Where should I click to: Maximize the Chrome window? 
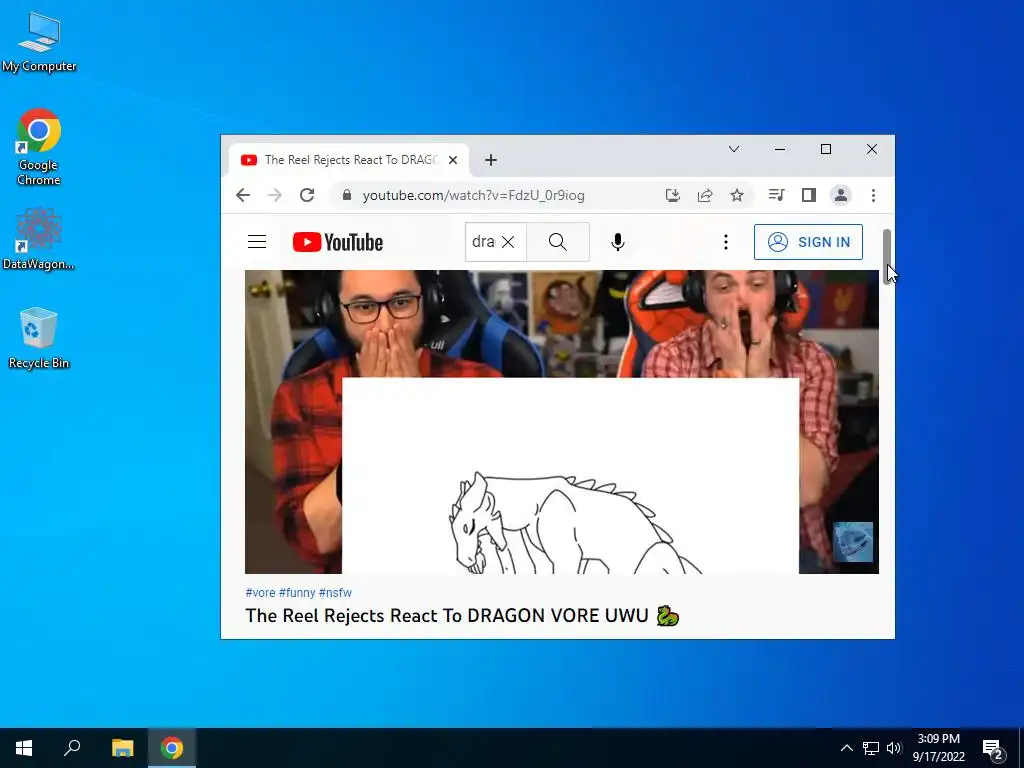pyautogui.click(x=826, y=150)
